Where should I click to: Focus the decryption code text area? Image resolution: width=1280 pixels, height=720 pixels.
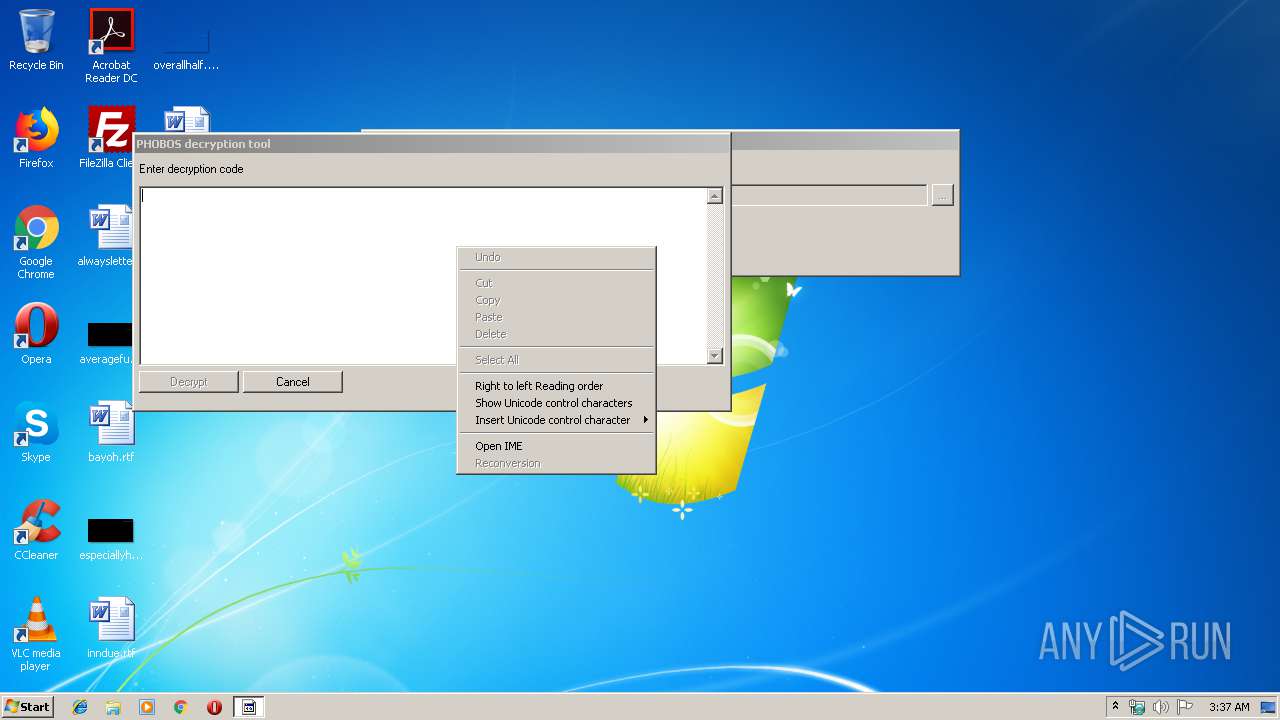click(x=423, y=276)
